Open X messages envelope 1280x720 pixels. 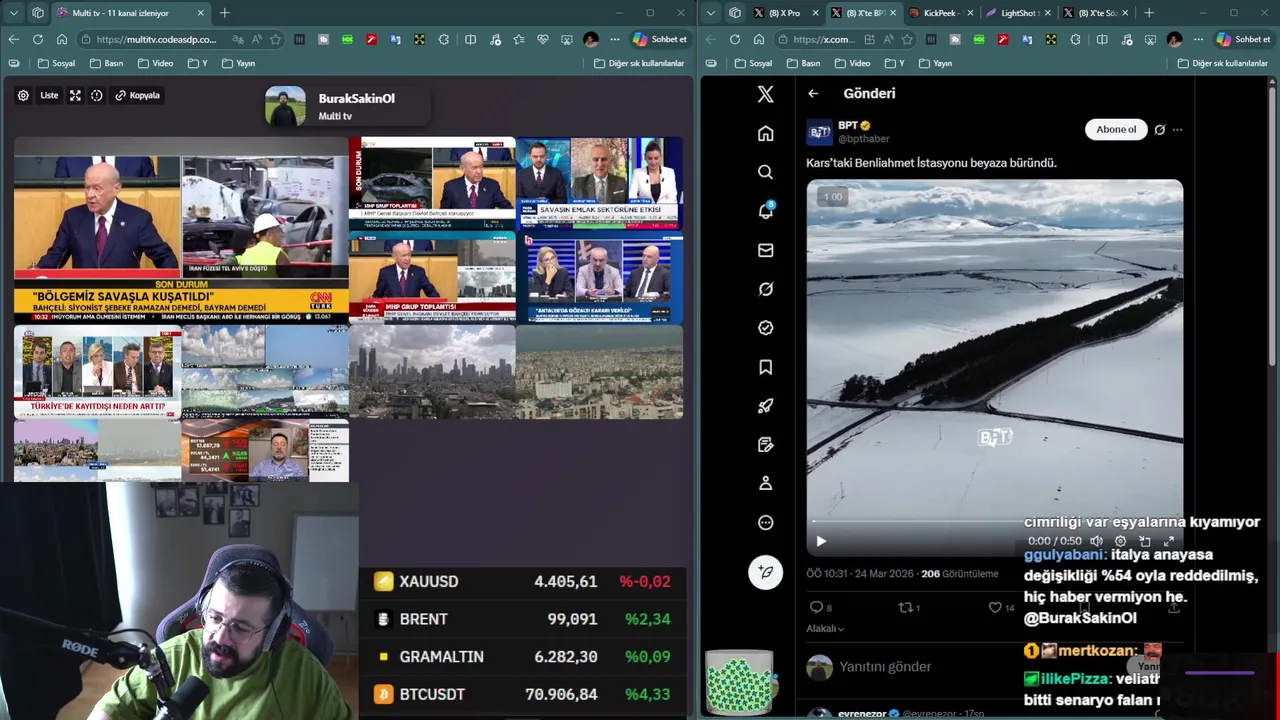[x=765, y=250]
